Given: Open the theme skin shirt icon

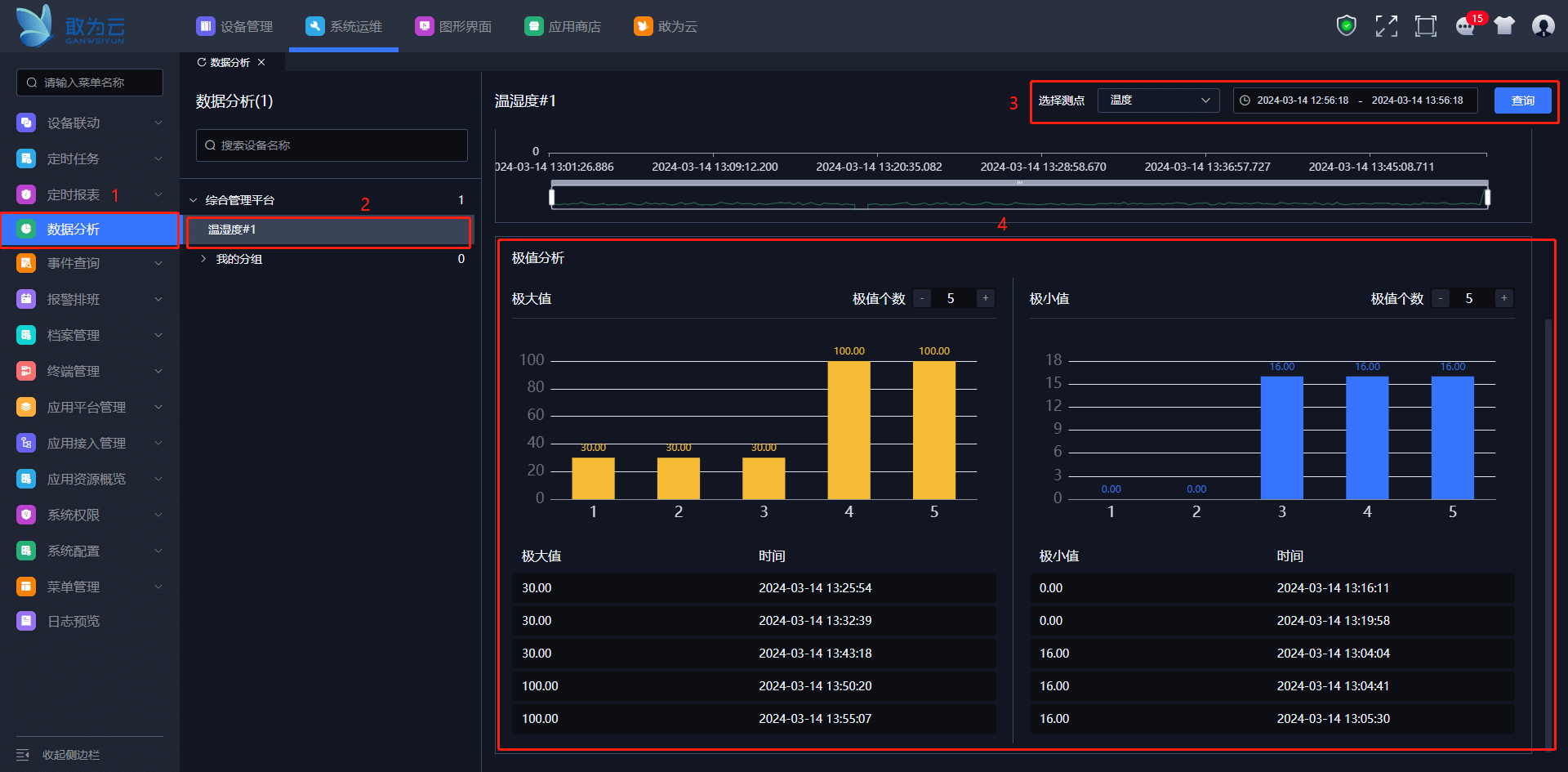Looking at the screenshot, I should tap(1503, 26).
